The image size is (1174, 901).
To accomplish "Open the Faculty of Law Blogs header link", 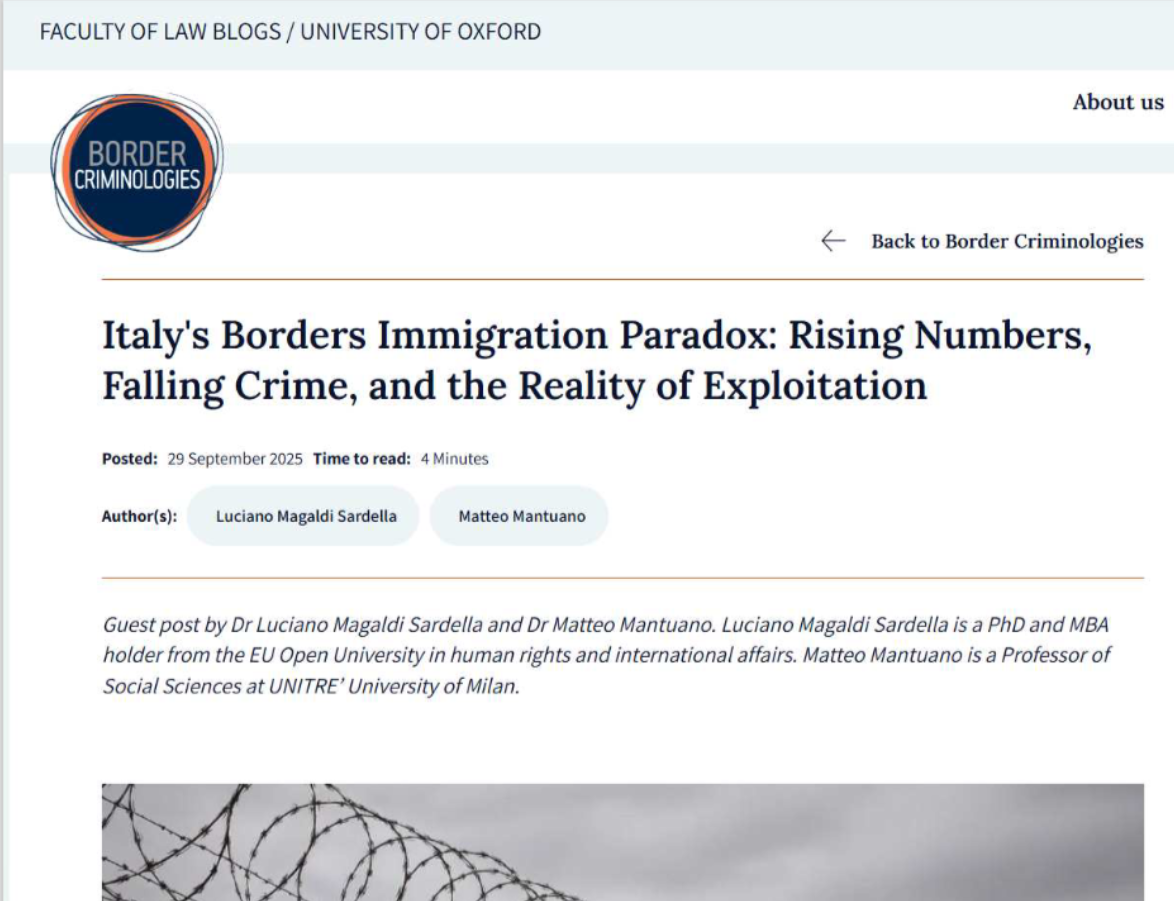I will pyautogui.click(x=290, y=31).
